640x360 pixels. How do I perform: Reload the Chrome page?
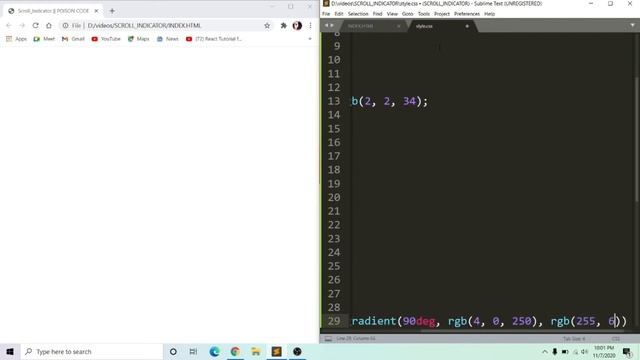click(36, 25)
